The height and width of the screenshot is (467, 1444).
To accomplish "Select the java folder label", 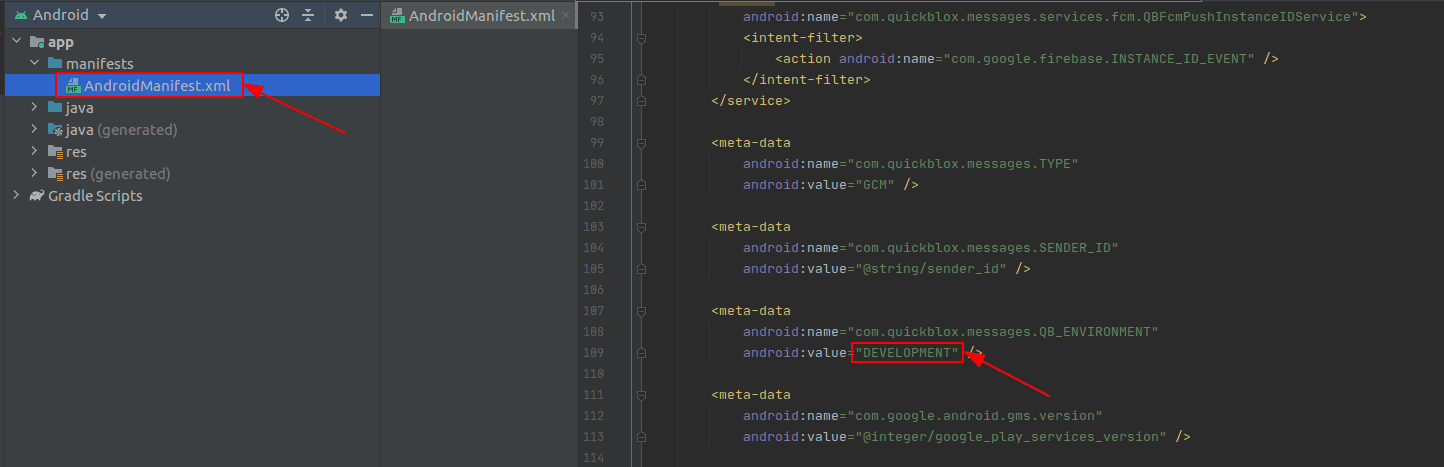I will (80, 108).
